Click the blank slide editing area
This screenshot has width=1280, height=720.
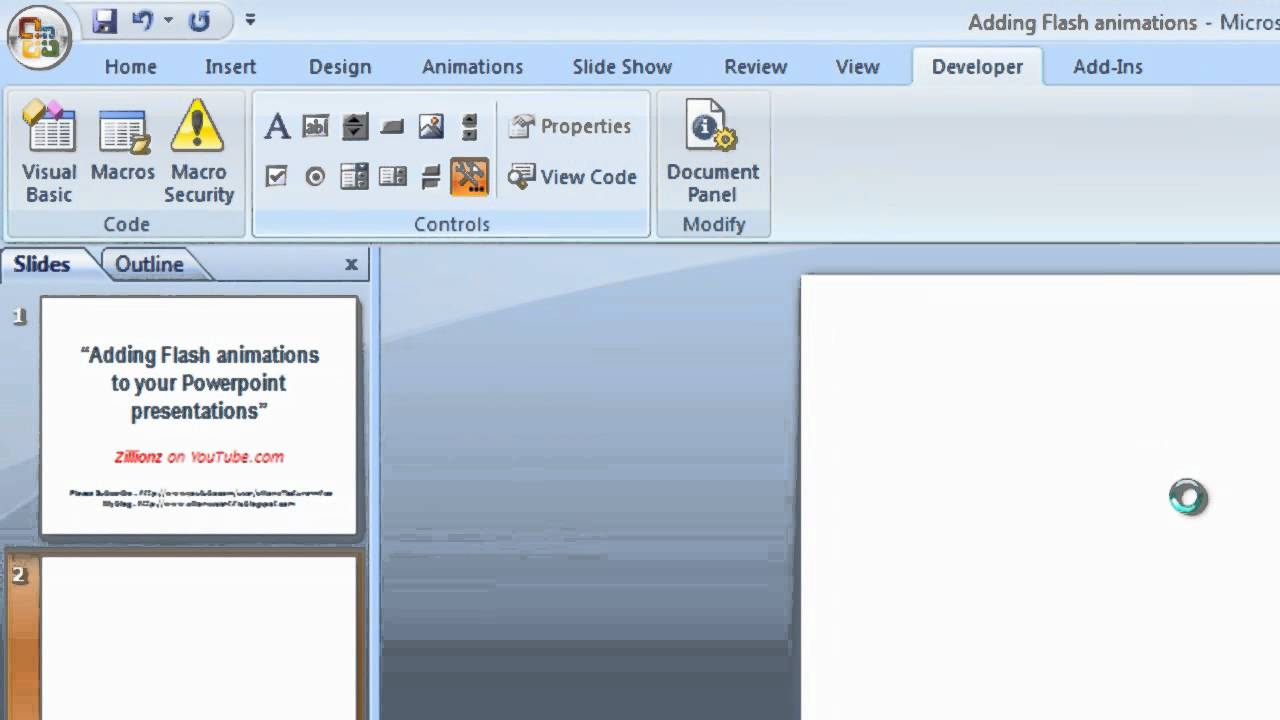click(x=1040, y=498)
